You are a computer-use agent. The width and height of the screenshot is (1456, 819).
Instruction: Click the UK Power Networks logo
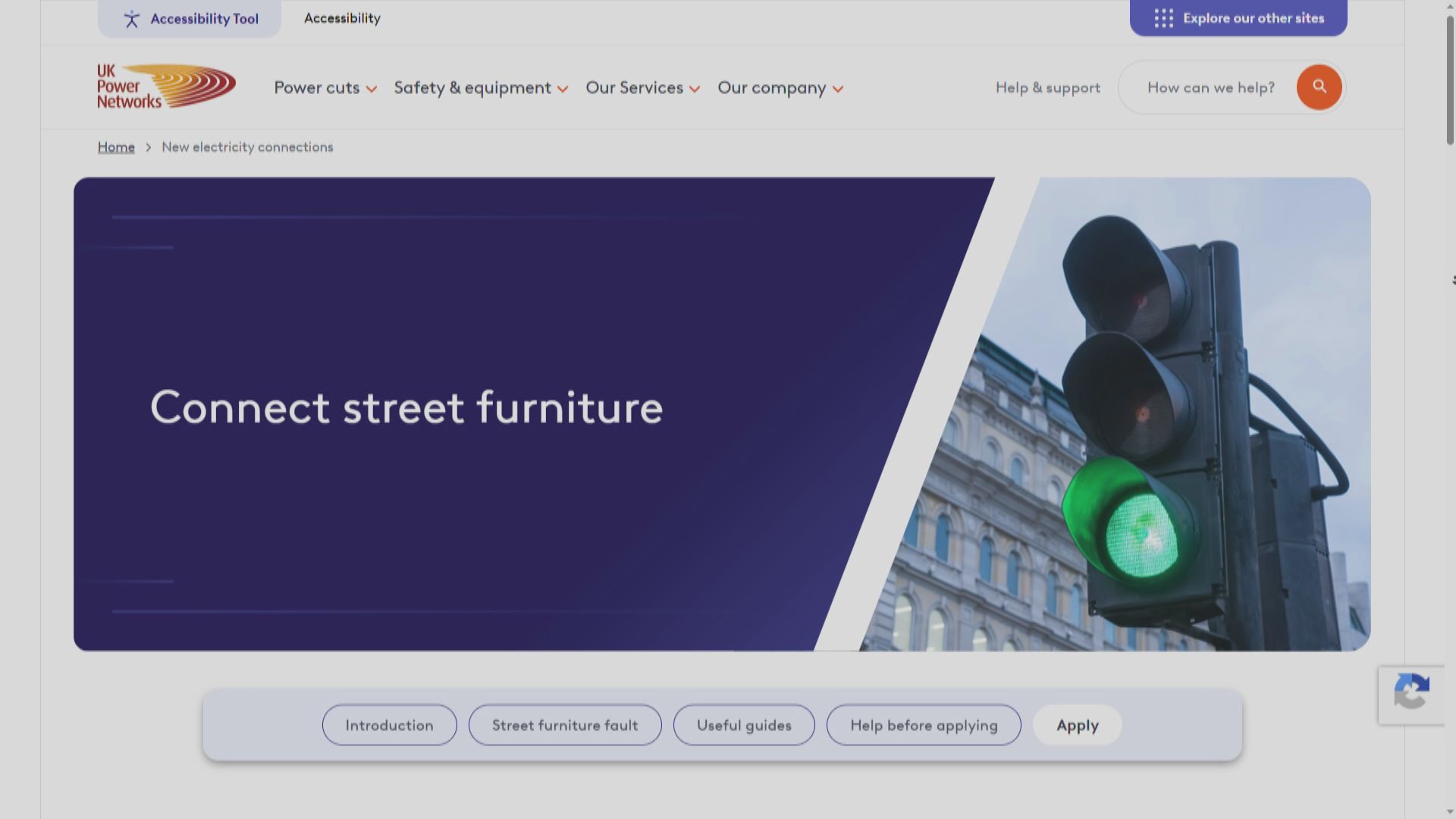point(166,86)
